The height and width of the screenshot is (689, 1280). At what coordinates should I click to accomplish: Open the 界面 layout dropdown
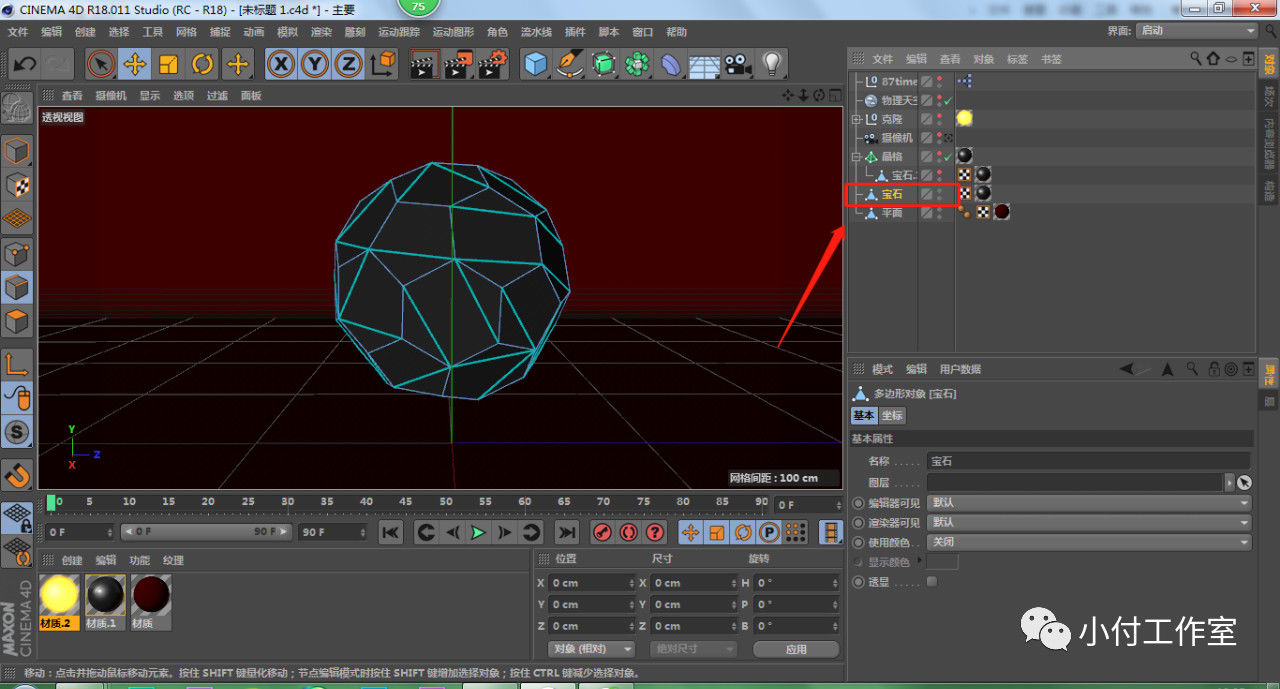[1196, 30]
